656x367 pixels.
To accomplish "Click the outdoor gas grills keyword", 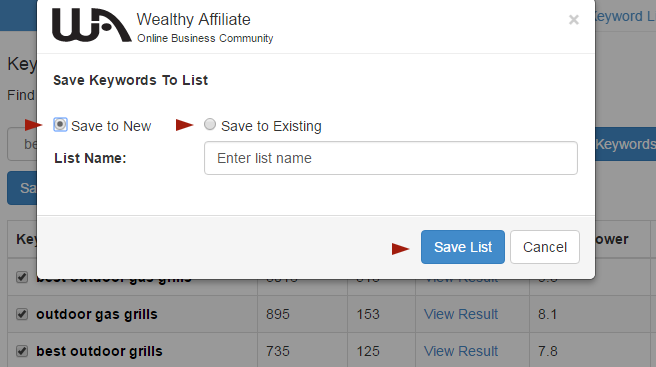I will pos(97,314).
